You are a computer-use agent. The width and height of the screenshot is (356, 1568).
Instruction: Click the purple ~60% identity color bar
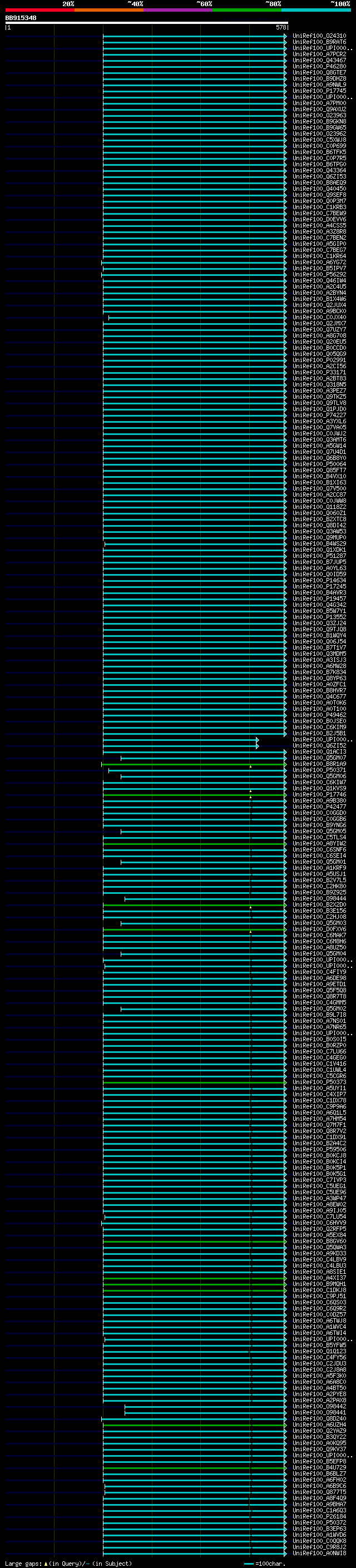[x=179, y=10]
